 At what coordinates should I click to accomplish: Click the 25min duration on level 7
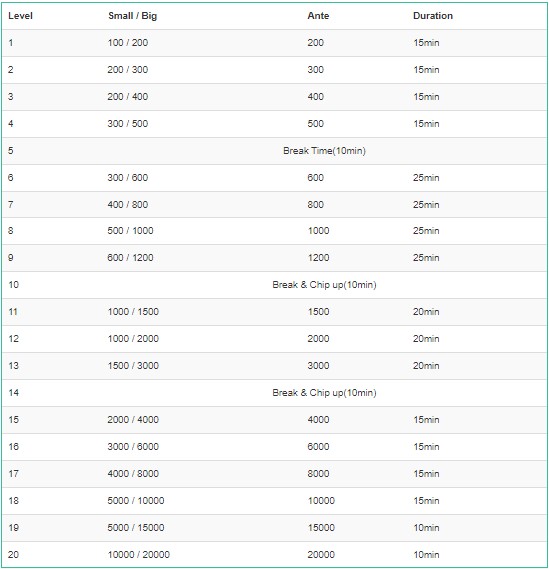pos(426,205)
